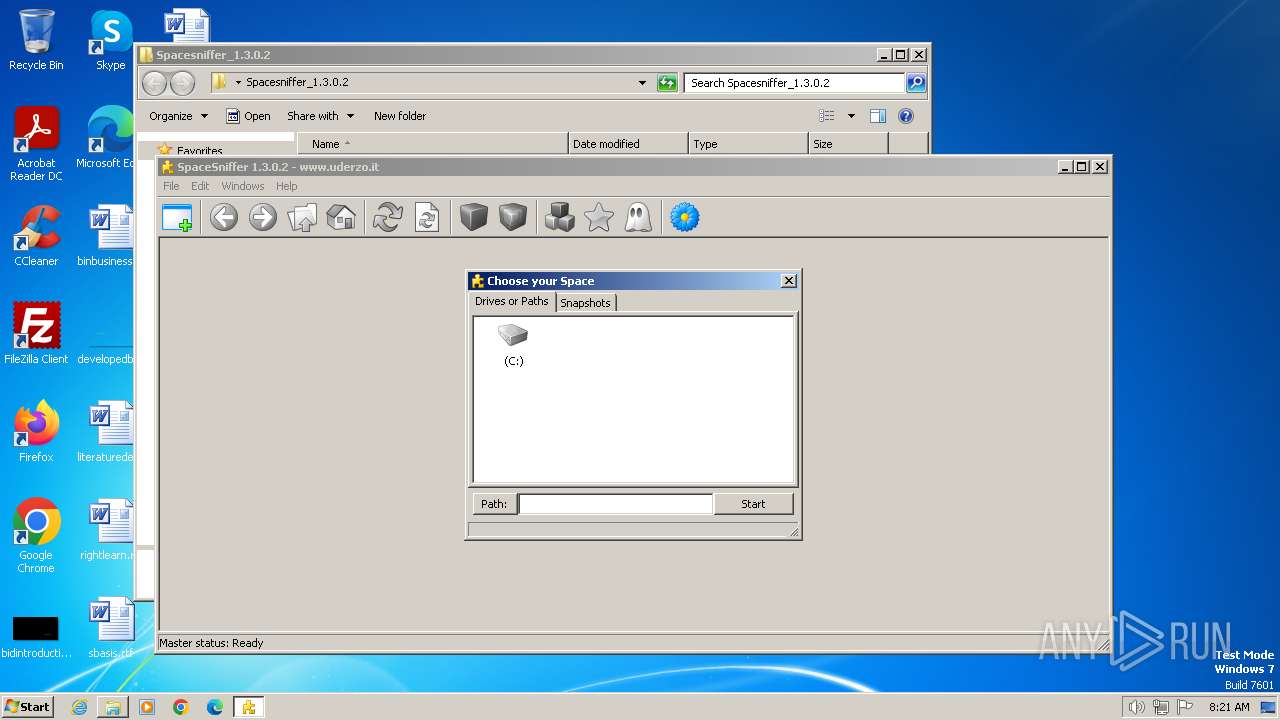Click the Explorer help question mark icon

[906, 116]
